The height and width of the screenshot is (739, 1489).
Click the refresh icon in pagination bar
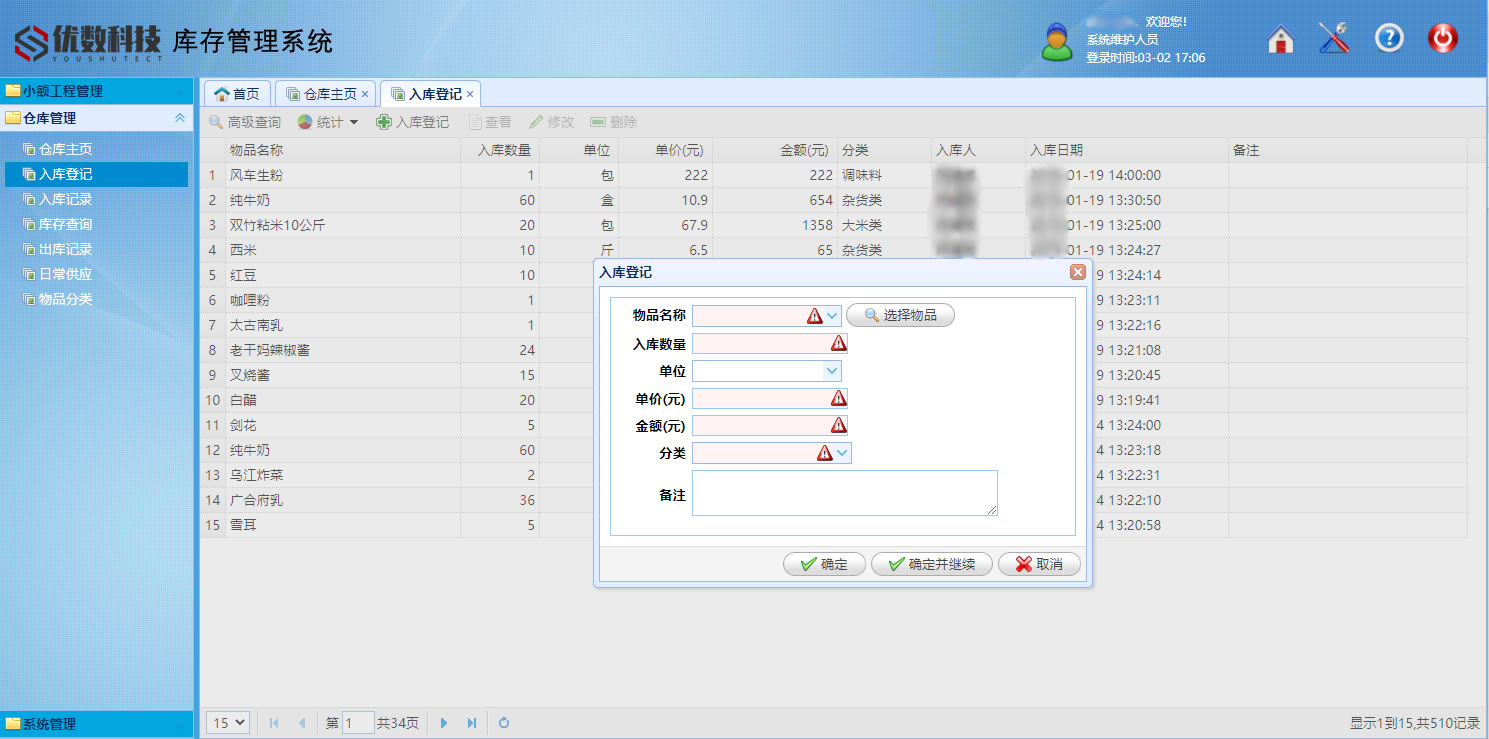coord(504,723)
